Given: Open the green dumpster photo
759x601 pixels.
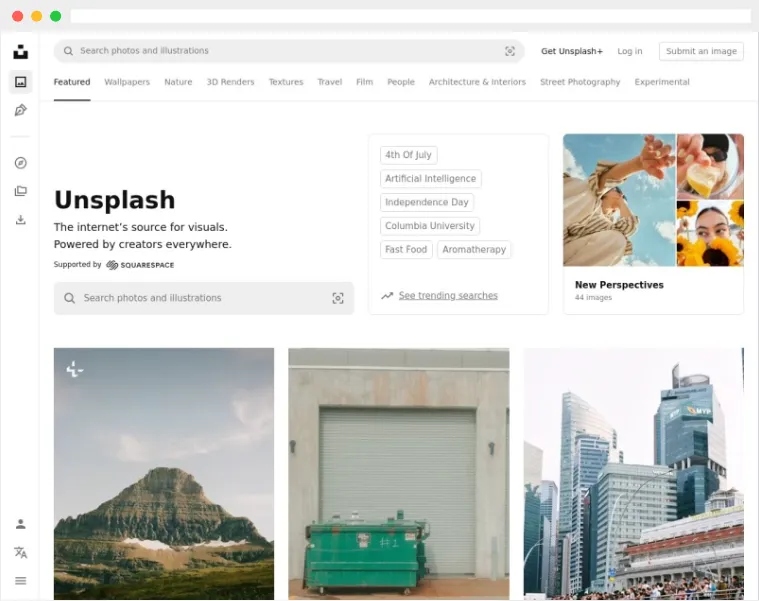Looking at the screenshot, I should click(399, 474).
